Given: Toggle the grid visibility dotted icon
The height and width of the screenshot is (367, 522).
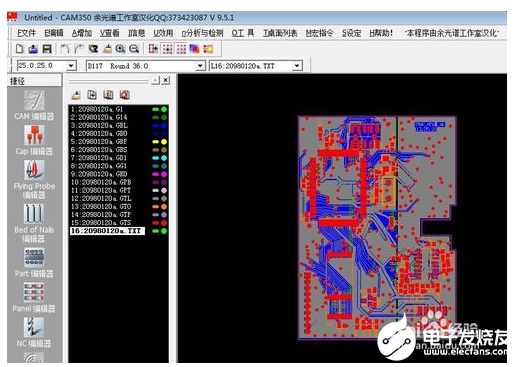Looking at the screenshot, I should [x=181, y=49].
